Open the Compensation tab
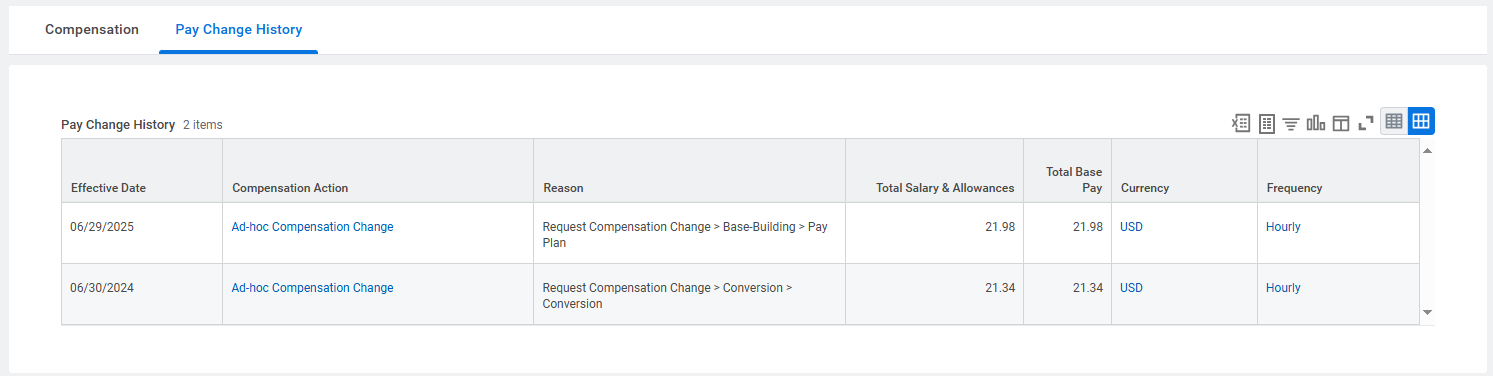This screenshot has width=1493, height=376. coord(92,29)
